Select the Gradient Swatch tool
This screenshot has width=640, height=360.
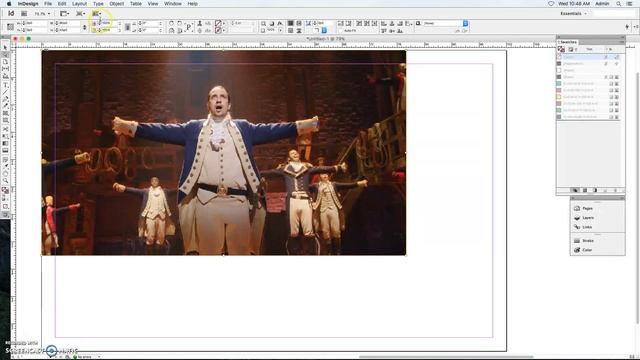[x=5, y=144]
